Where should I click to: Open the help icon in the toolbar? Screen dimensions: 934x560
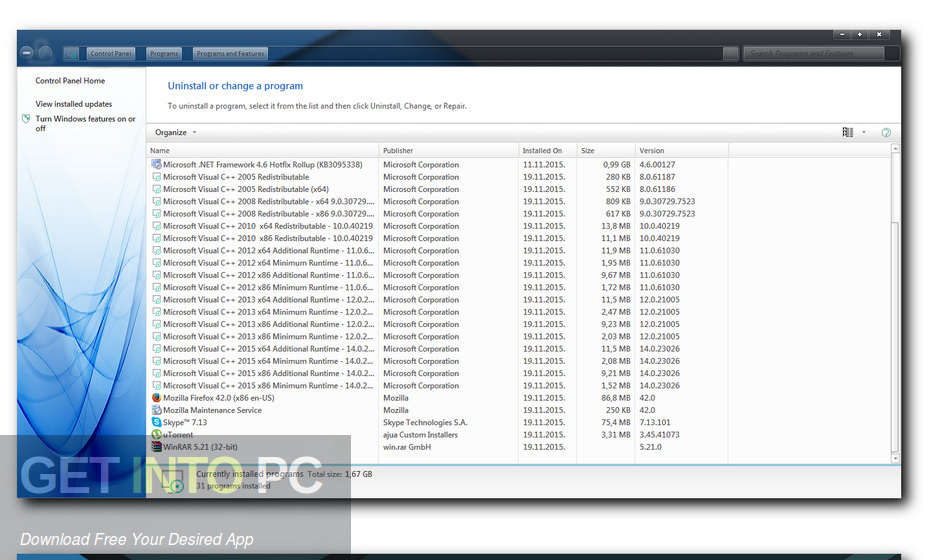tap(886, 132)
